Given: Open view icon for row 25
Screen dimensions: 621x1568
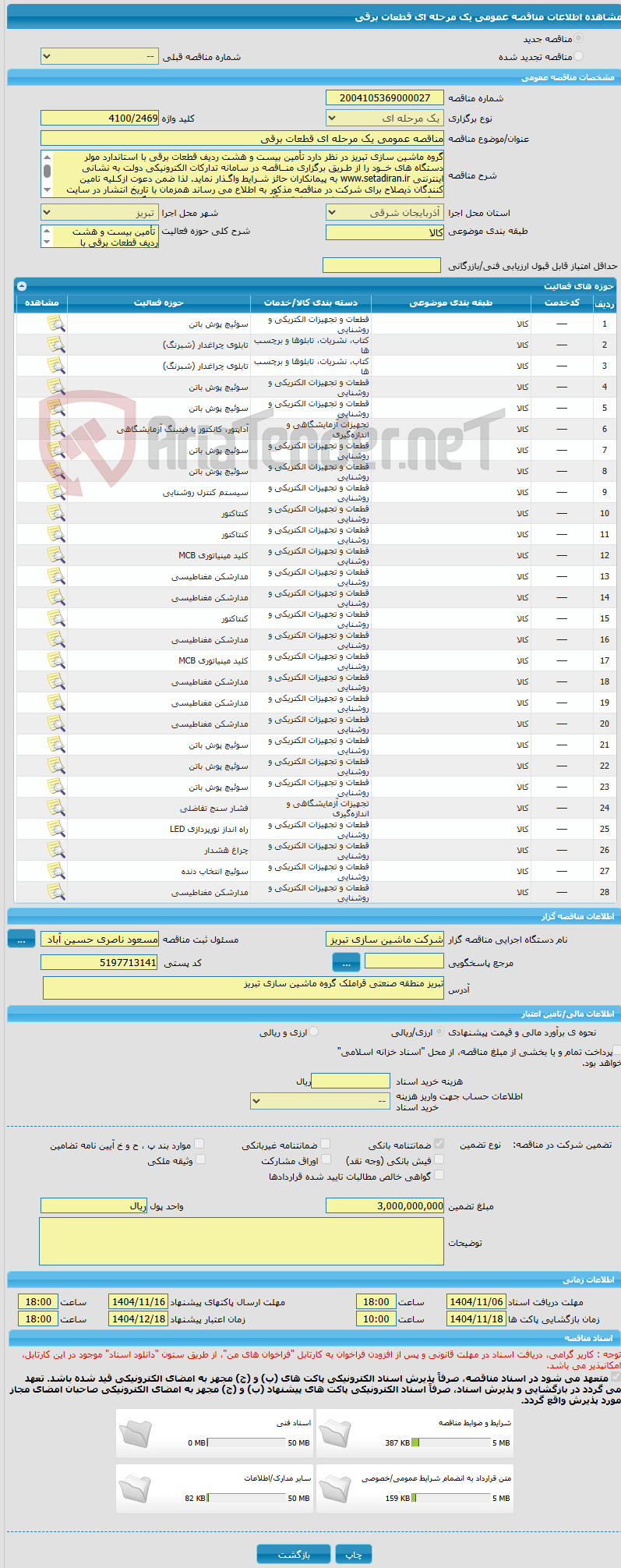Looking at the screenshot, I should point(56,829).
